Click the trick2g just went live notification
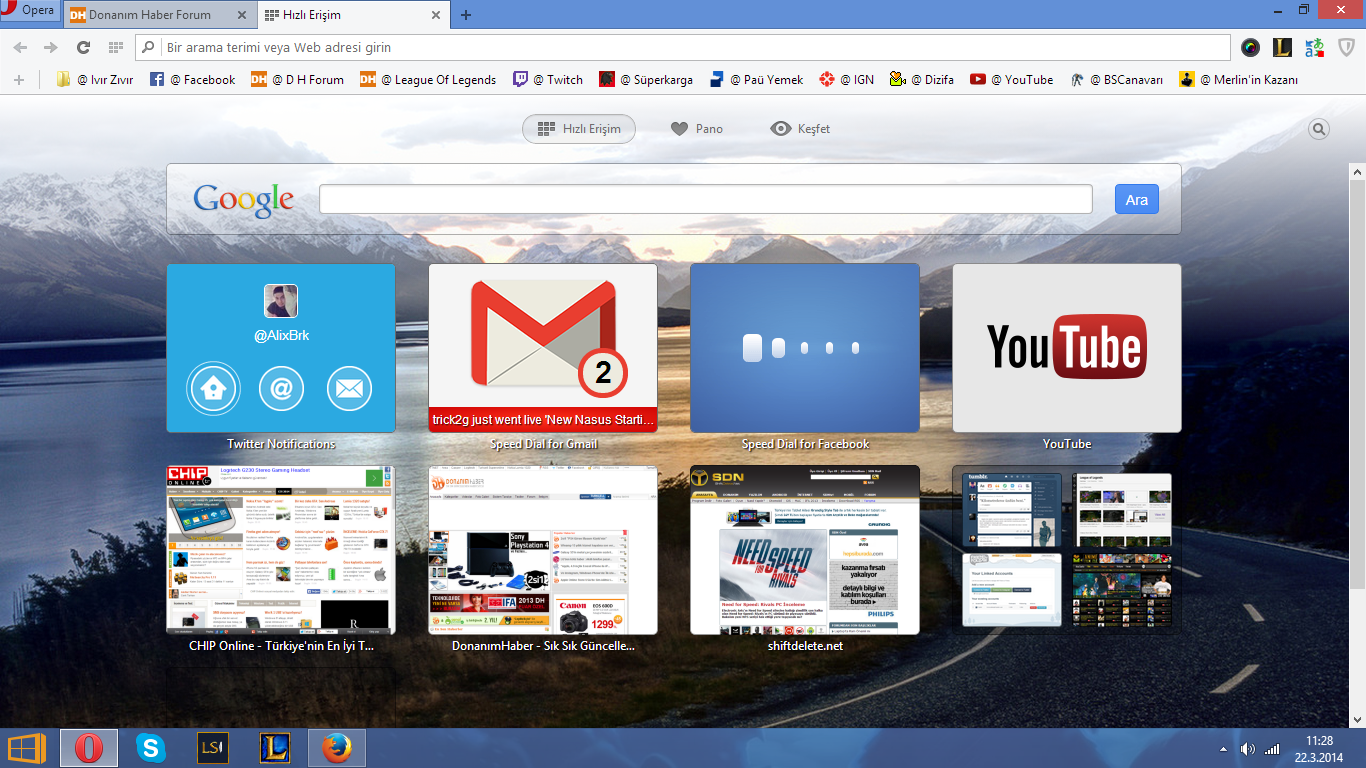The width and height of the screenshot is (1366, 768). tap(543, 420)
